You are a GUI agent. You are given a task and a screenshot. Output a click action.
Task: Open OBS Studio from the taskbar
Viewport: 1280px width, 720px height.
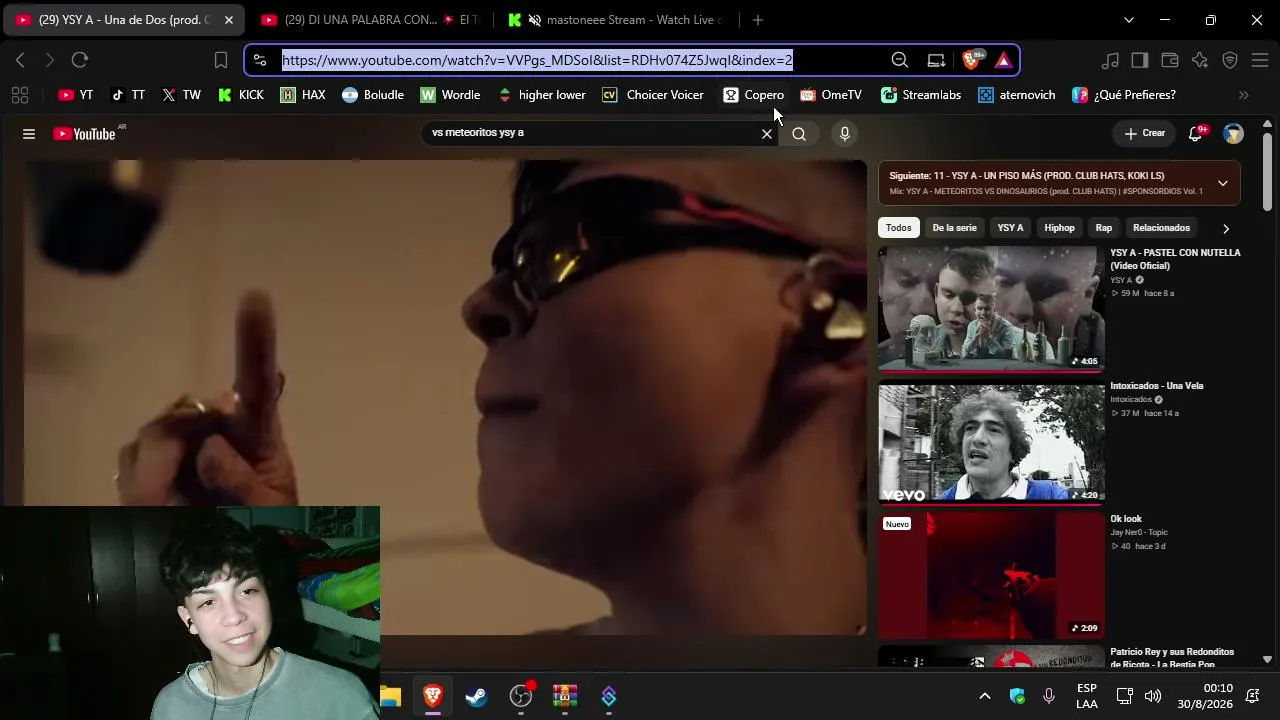(521, 696)
